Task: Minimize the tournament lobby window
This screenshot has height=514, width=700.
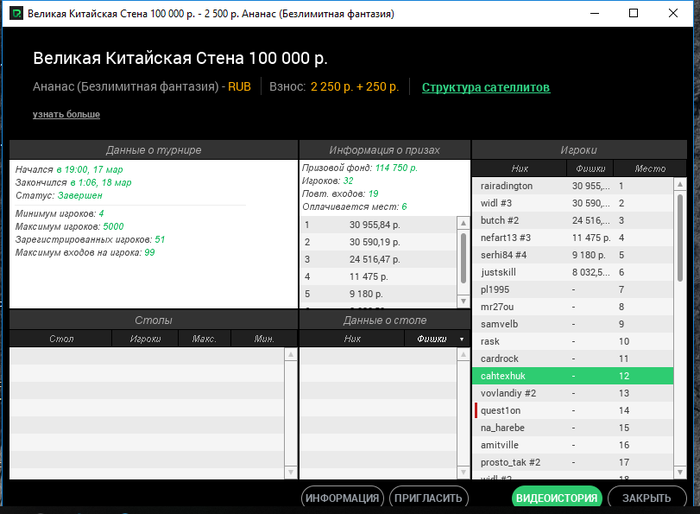Action: (595, 13)
